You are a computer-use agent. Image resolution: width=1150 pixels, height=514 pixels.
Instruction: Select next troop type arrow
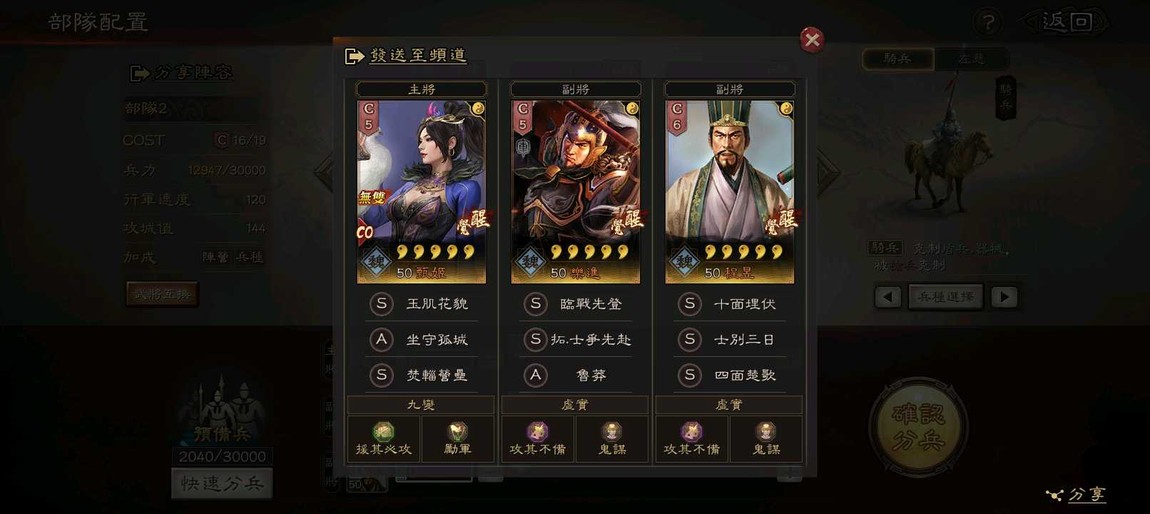pos(1004,297)
